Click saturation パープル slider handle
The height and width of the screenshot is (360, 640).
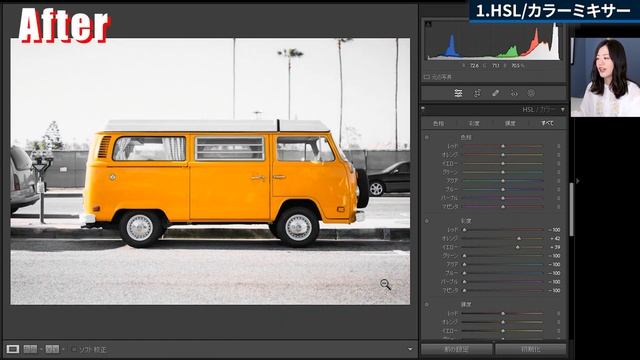point(464,282)
